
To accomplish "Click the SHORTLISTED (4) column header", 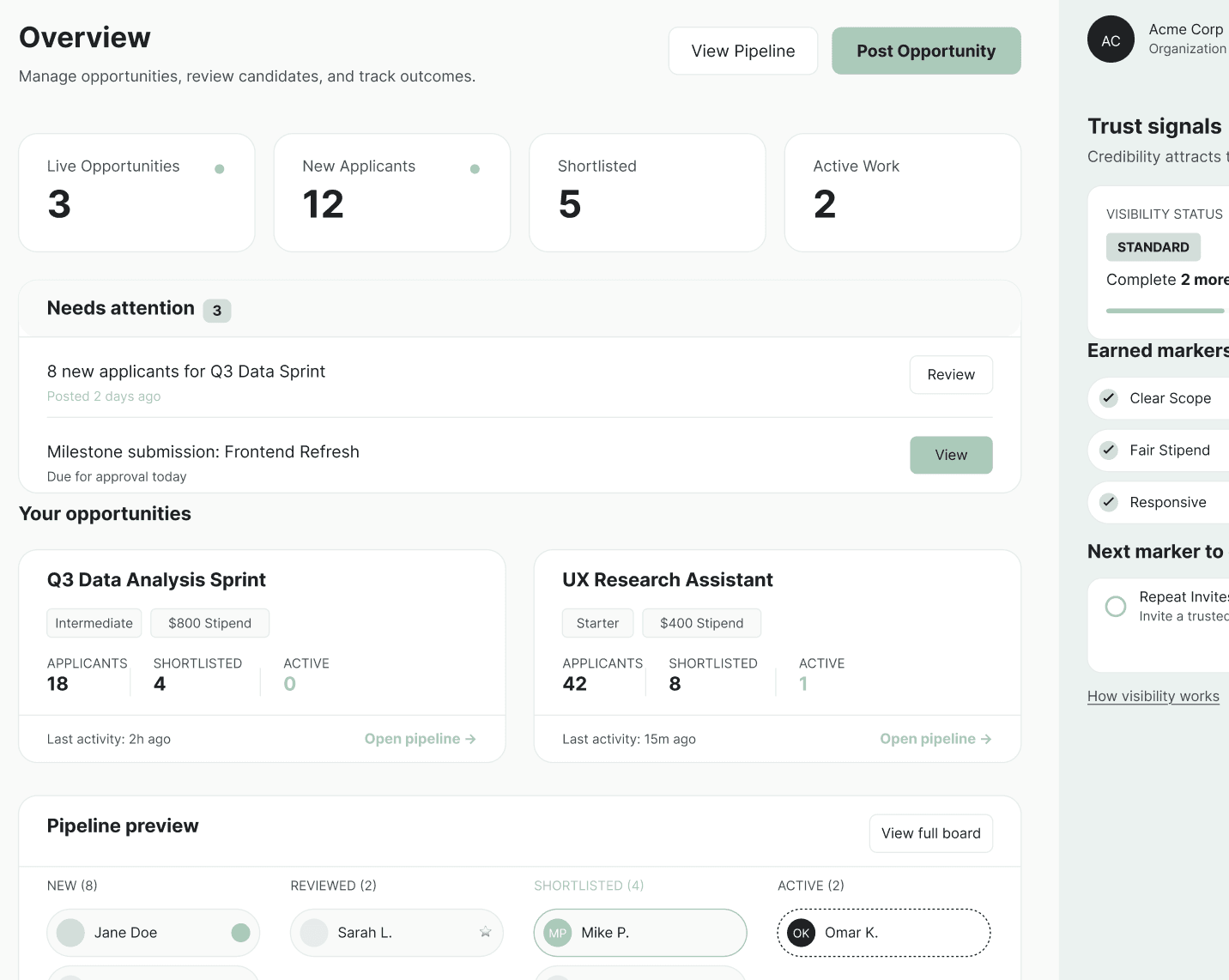I will click(589, 886).
